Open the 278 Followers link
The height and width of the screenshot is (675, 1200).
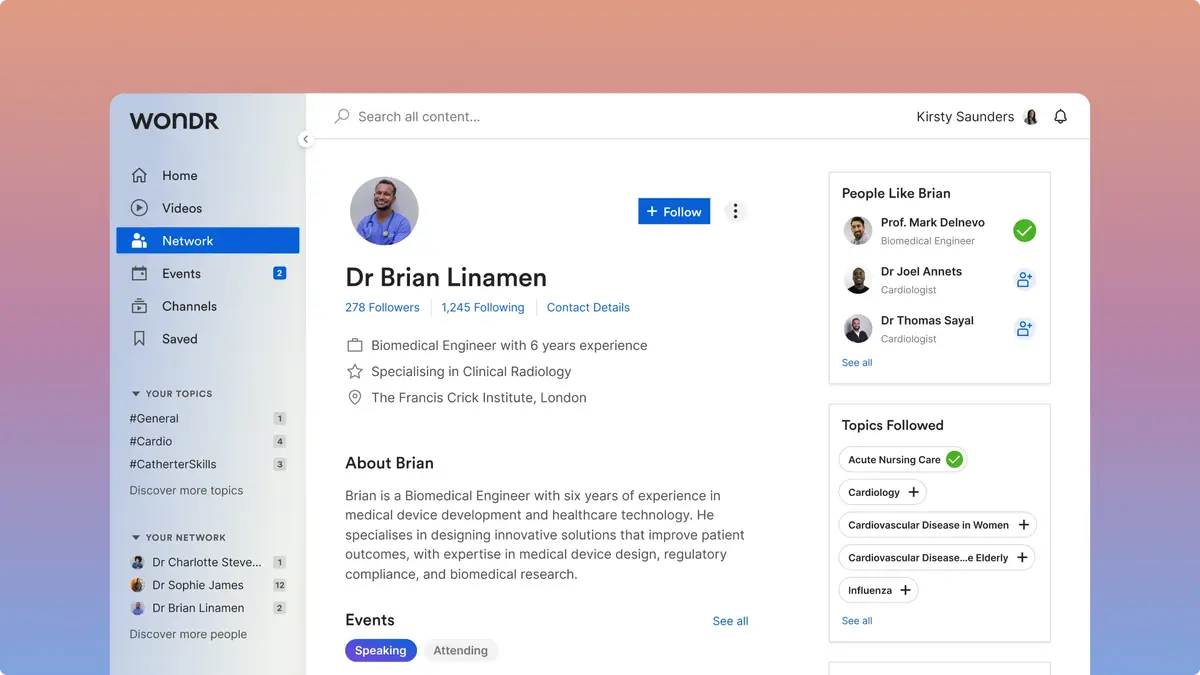coord(382,307)
